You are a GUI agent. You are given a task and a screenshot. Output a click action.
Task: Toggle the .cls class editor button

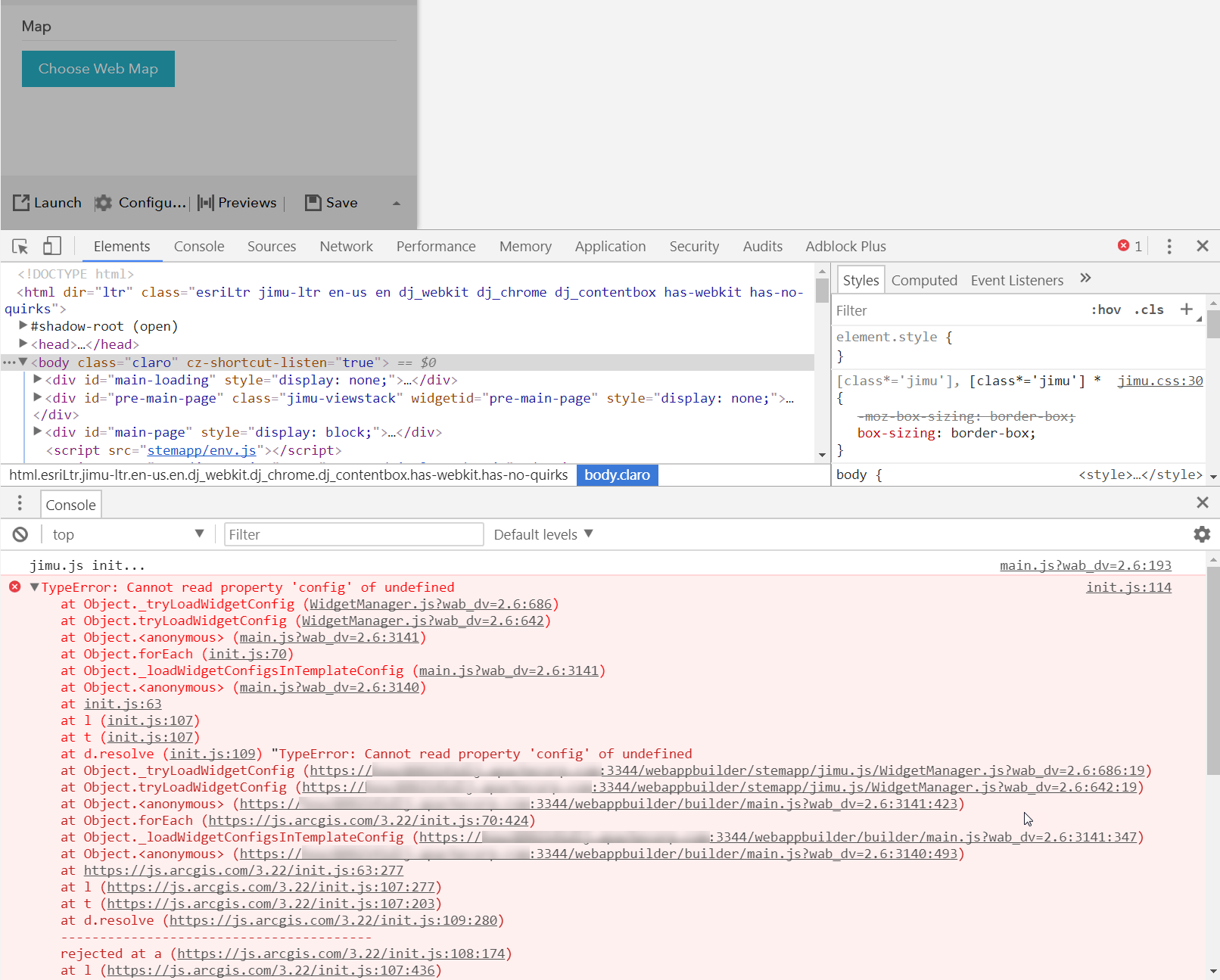click(x=1149, y=310)
